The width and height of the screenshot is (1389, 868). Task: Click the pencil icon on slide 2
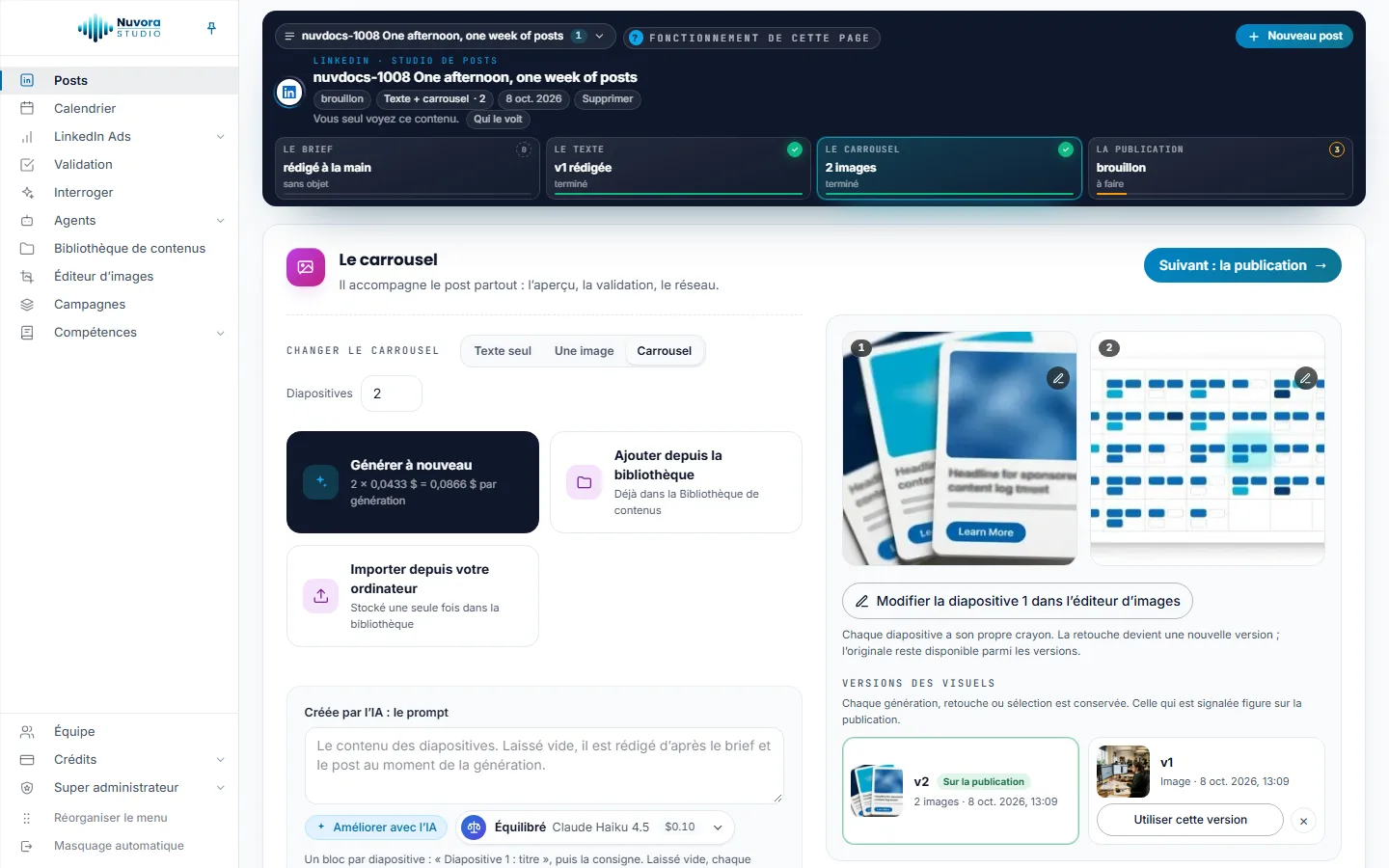click(1305, 378)
